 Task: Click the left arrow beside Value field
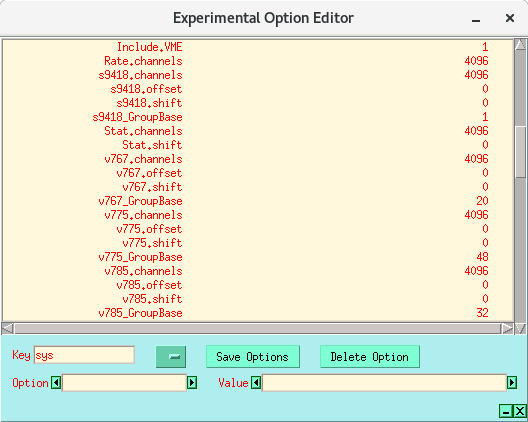point(256,383)
